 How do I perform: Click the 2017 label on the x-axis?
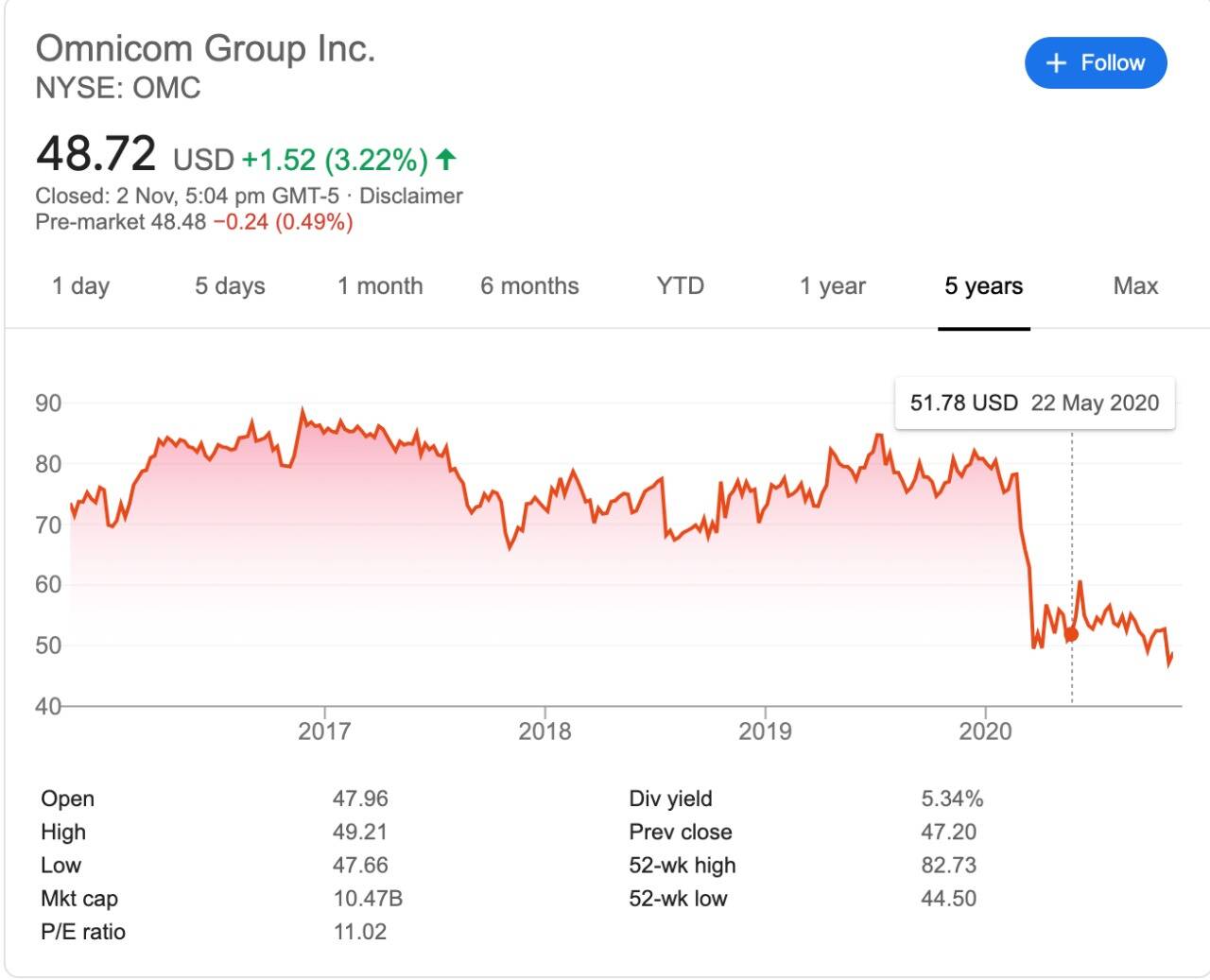pyautogui.click(x=324, y=731)
